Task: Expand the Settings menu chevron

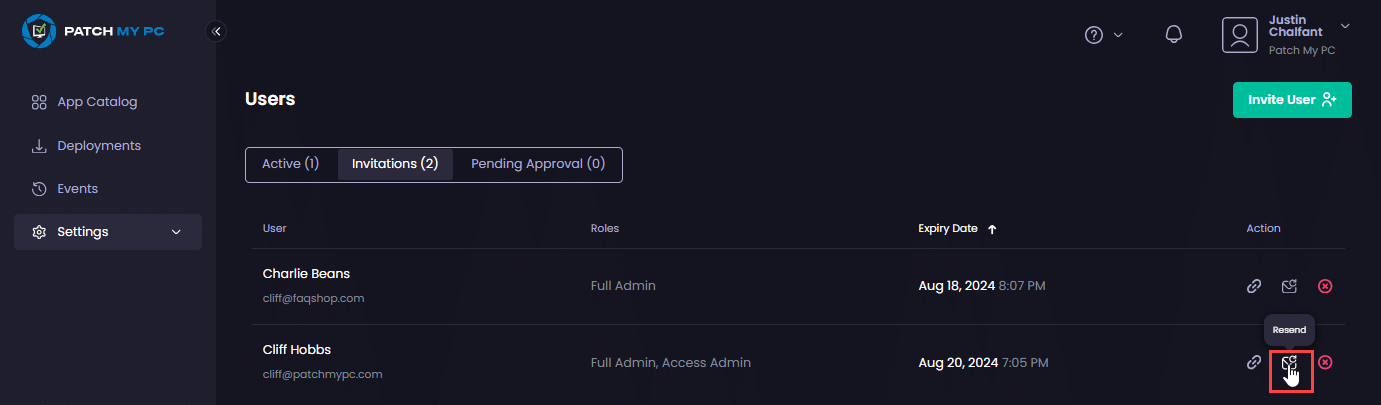Action: tap(177, 232)
